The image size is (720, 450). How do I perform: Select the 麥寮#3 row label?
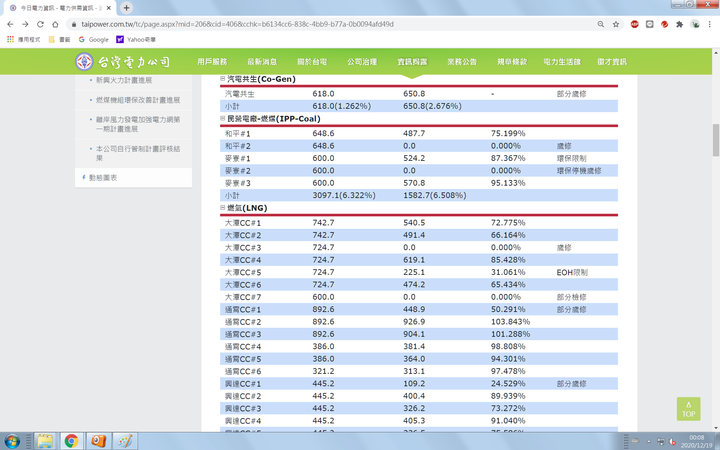click(237, 183)
